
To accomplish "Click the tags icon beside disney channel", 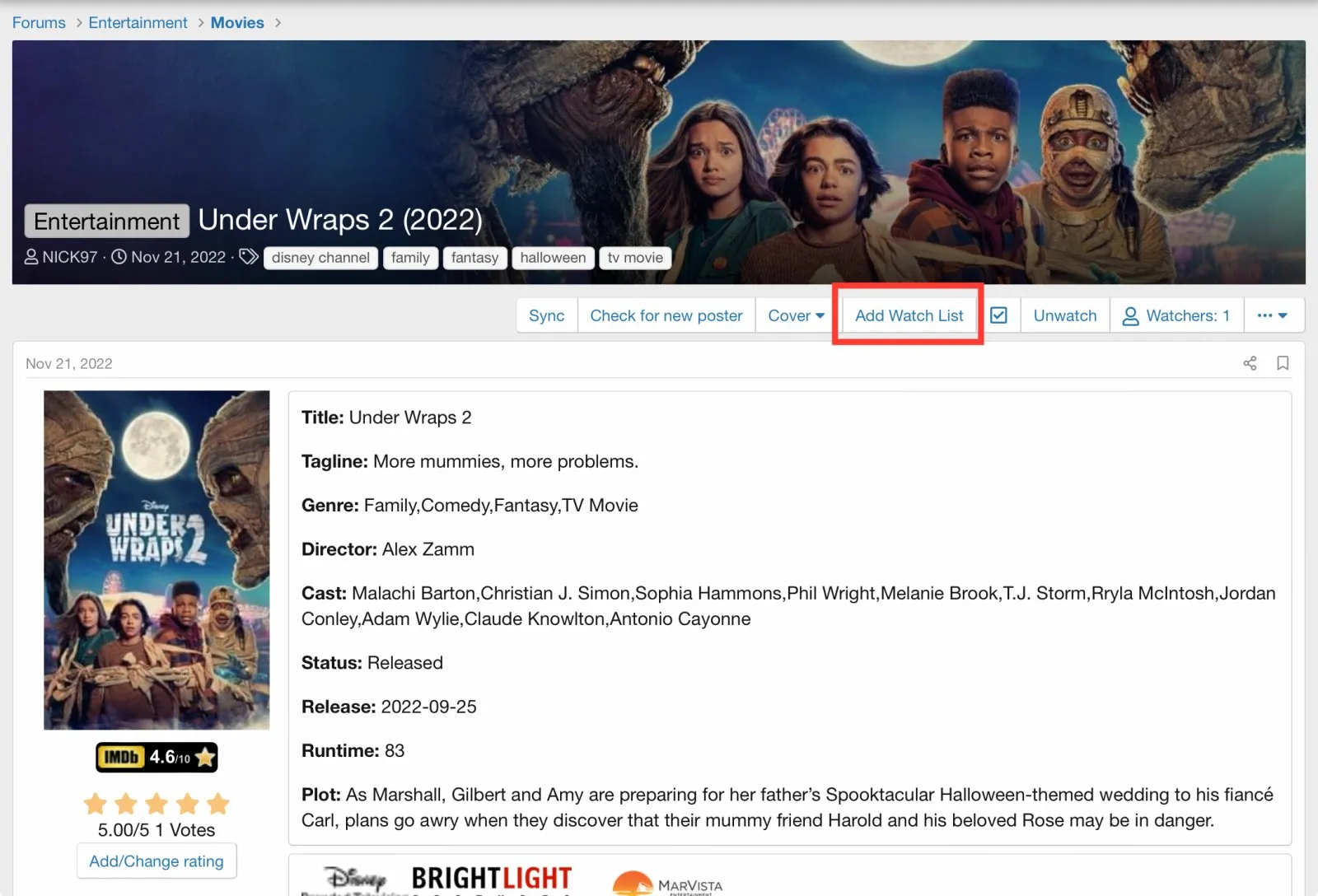I will tap(249, 257).
